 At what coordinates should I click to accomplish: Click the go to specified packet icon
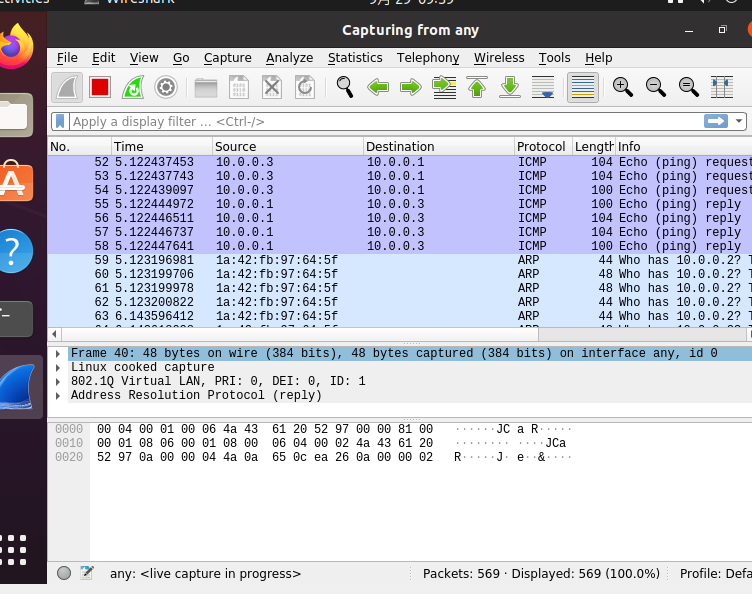click(444, 87)
